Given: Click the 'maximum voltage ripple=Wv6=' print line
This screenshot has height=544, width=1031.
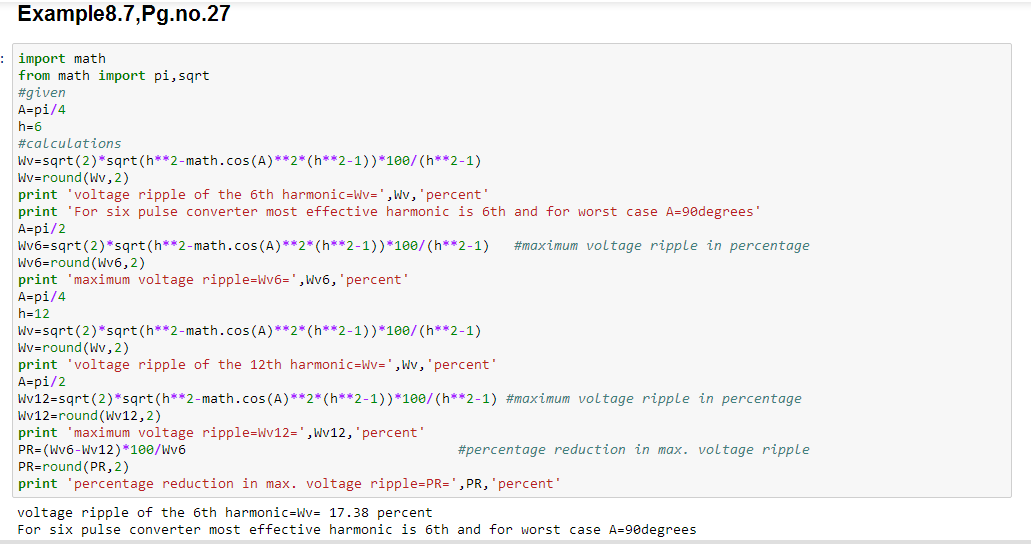Looking at the screenshot, I should tap(214, 280).
